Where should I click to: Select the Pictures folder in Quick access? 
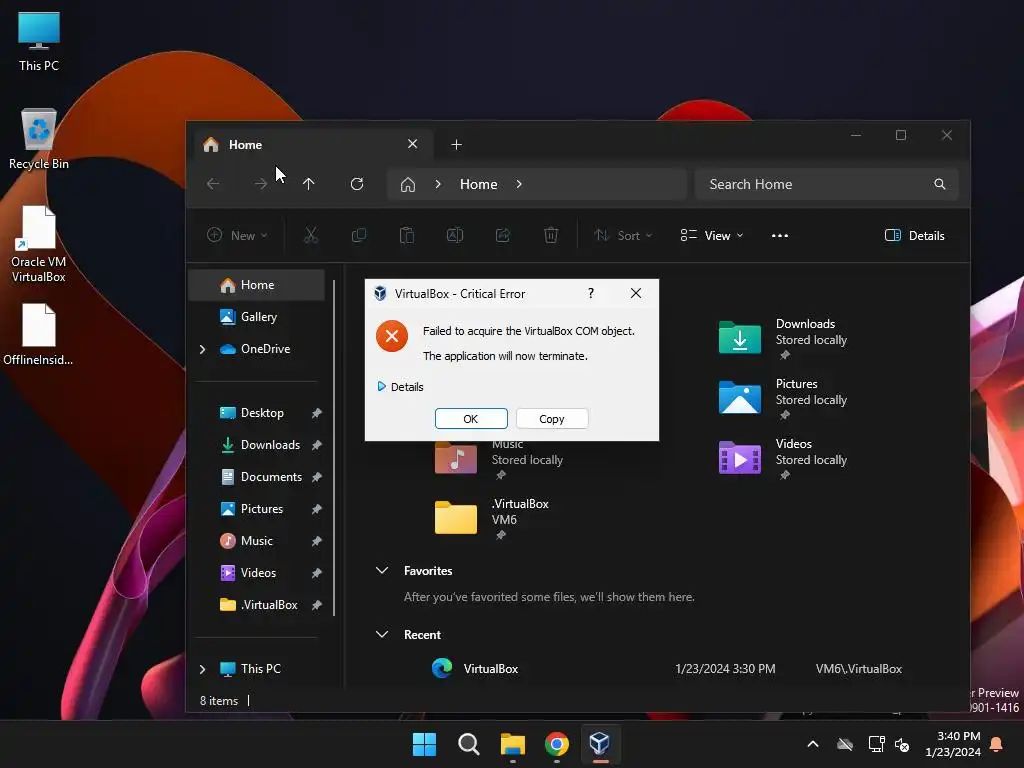[x=784, y=398]
